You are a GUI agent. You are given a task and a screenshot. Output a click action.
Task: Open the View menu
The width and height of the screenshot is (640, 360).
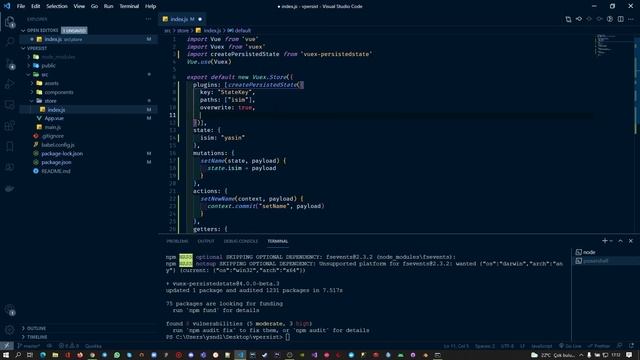(79, 6)
